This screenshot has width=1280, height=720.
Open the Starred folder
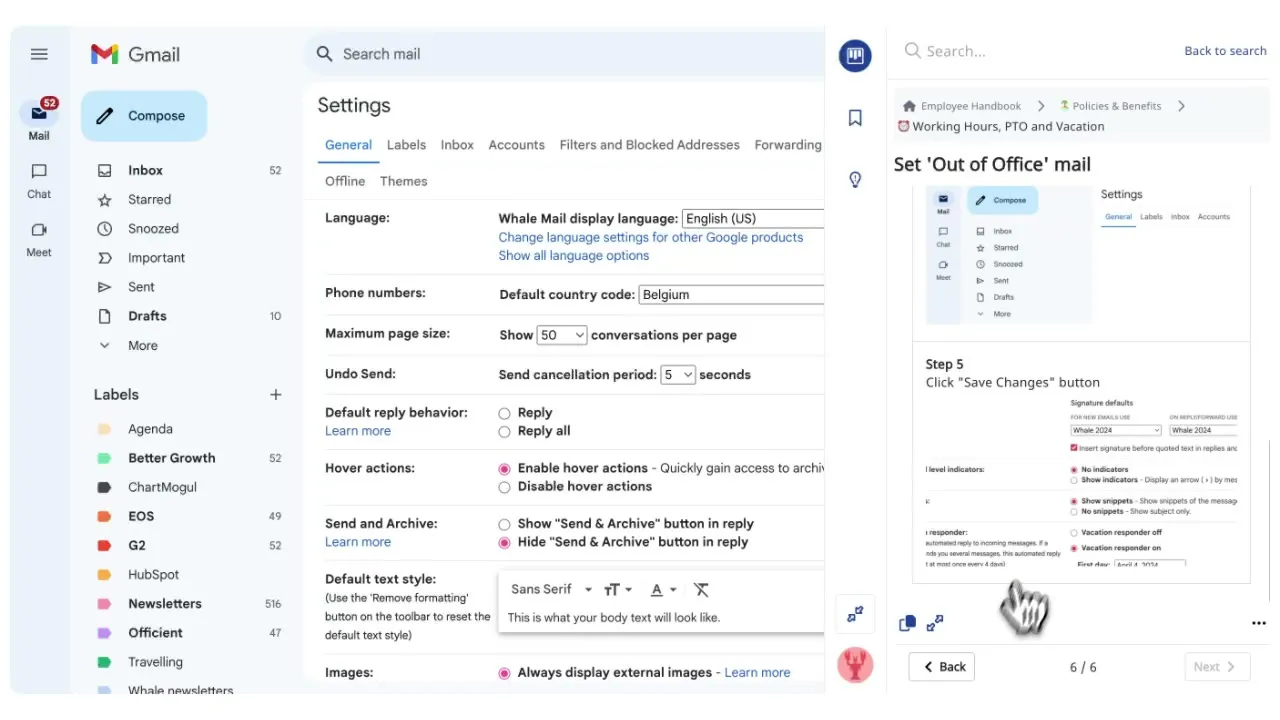pos(149,200)
